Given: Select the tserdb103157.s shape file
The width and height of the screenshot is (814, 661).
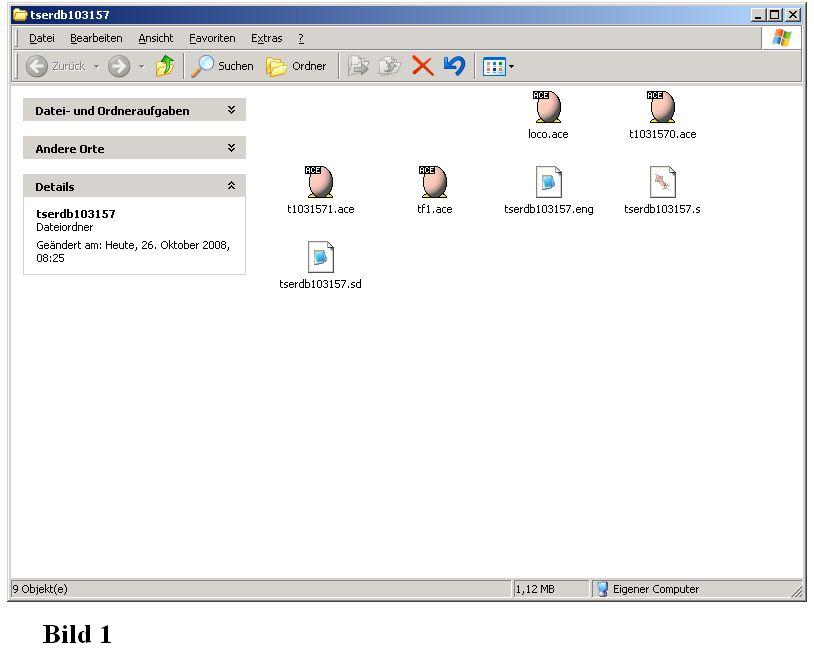Looking at the screenshot, I should [662, 182].
